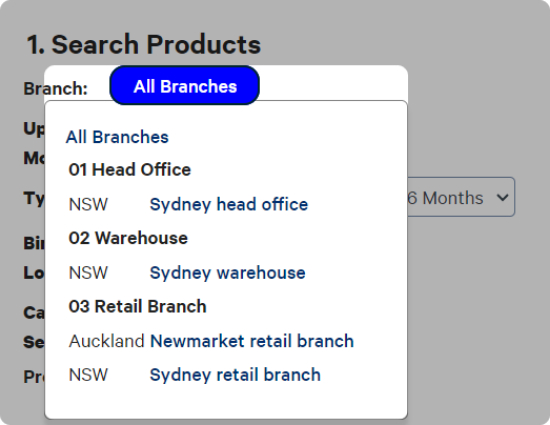
Task: Click the blue All Branches button
Action: 185,85
